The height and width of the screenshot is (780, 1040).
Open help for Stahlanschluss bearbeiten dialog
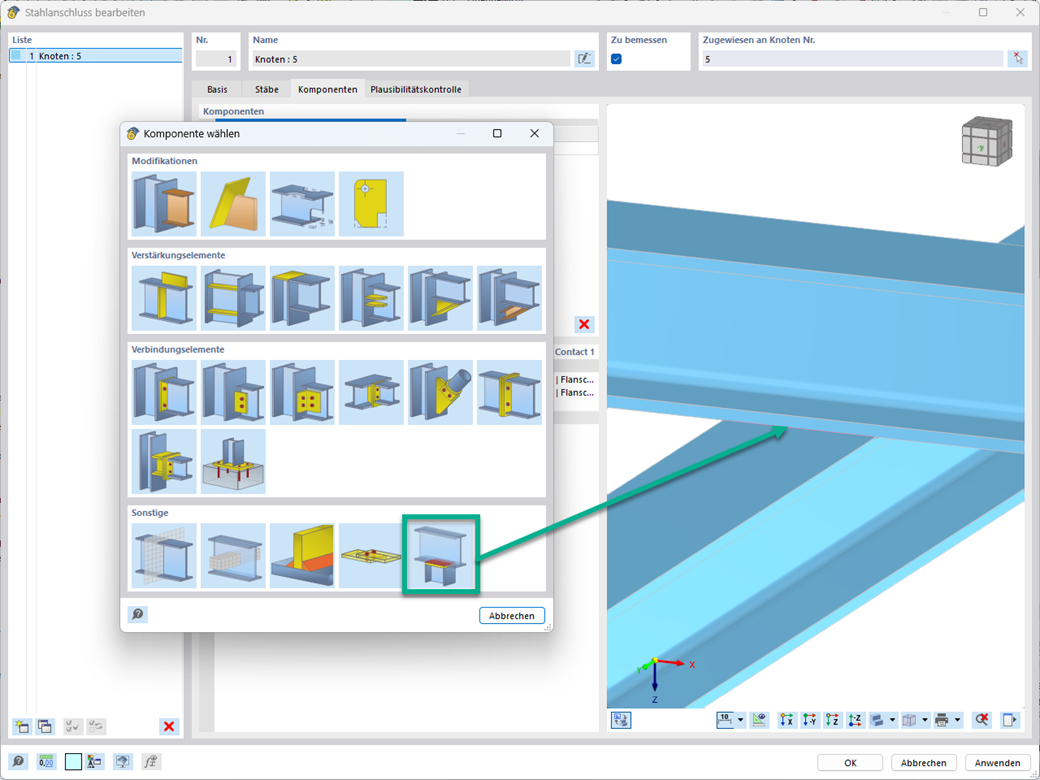point(19,762)
